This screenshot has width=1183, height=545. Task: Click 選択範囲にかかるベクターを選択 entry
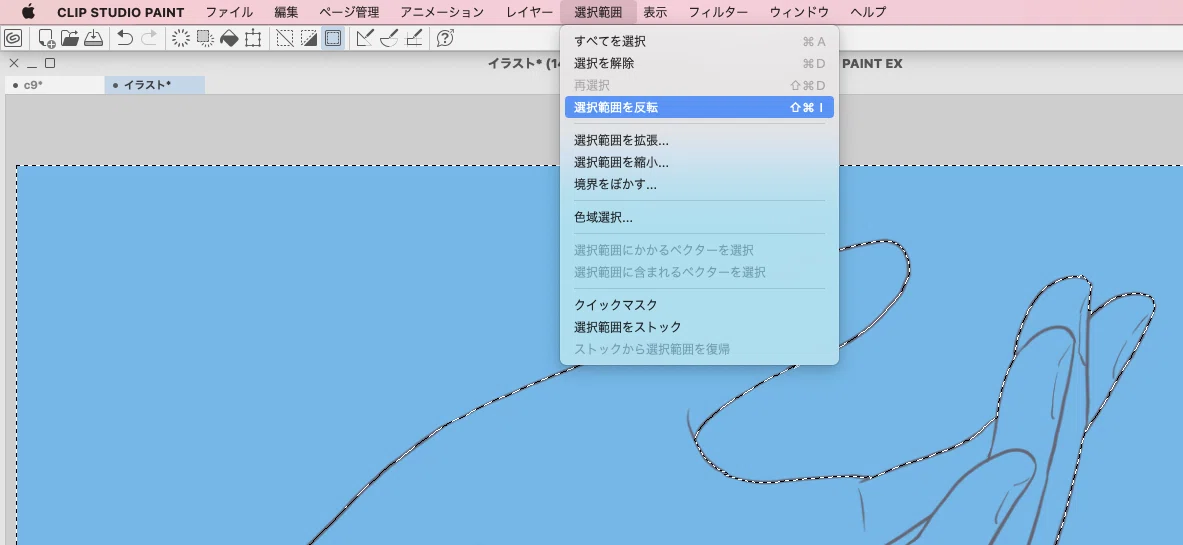pyautogui.click(x=699, y=250)
